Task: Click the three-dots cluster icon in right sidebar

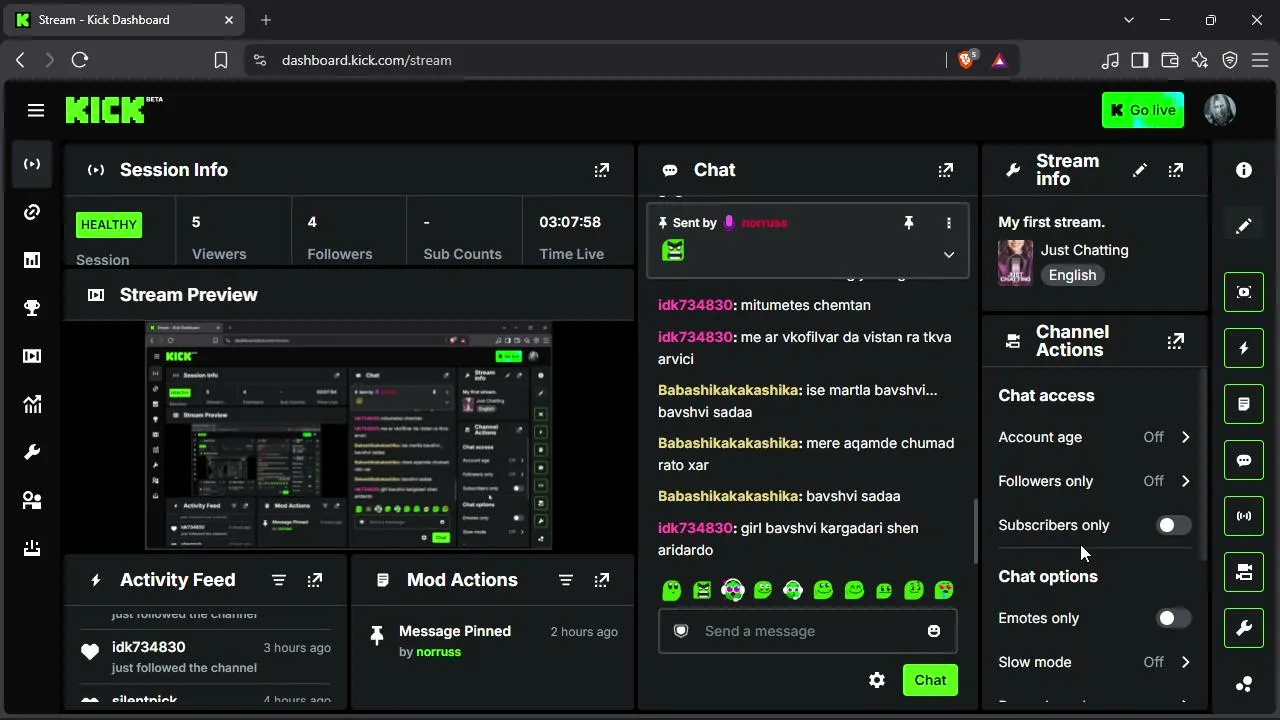Action: tap(1244, 684)
